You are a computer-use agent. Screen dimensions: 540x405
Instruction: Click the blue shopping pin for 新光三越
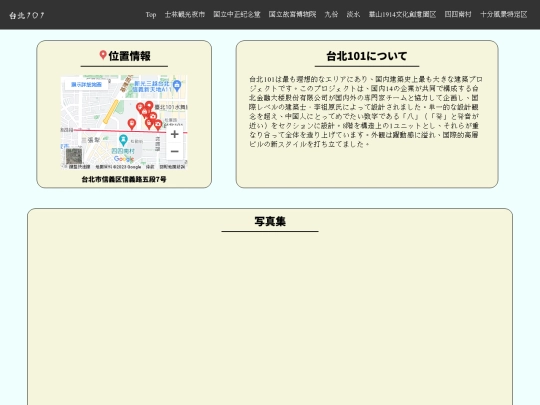pos(177,85)
